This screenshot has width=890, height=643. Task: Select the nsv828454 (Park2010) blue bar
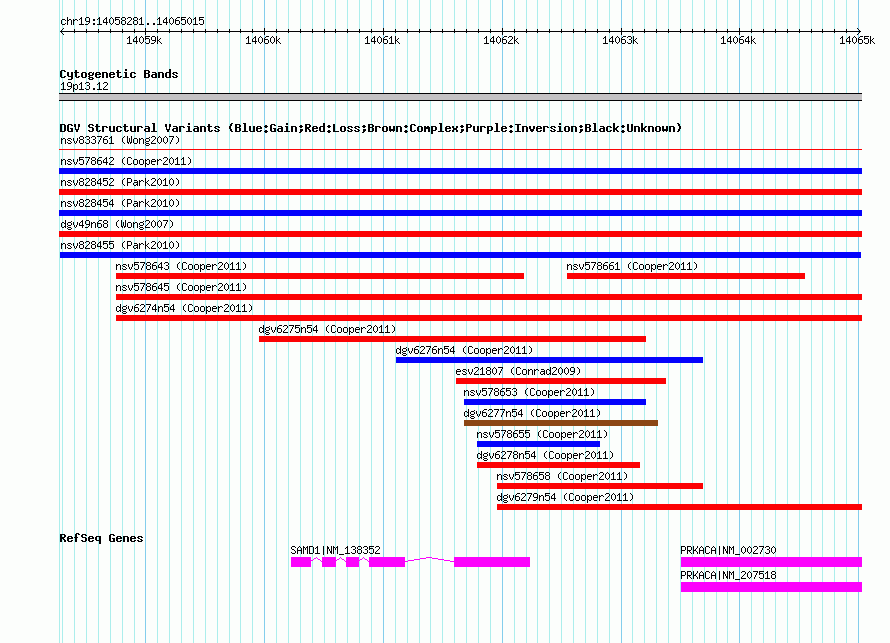[x=460, y=213]
